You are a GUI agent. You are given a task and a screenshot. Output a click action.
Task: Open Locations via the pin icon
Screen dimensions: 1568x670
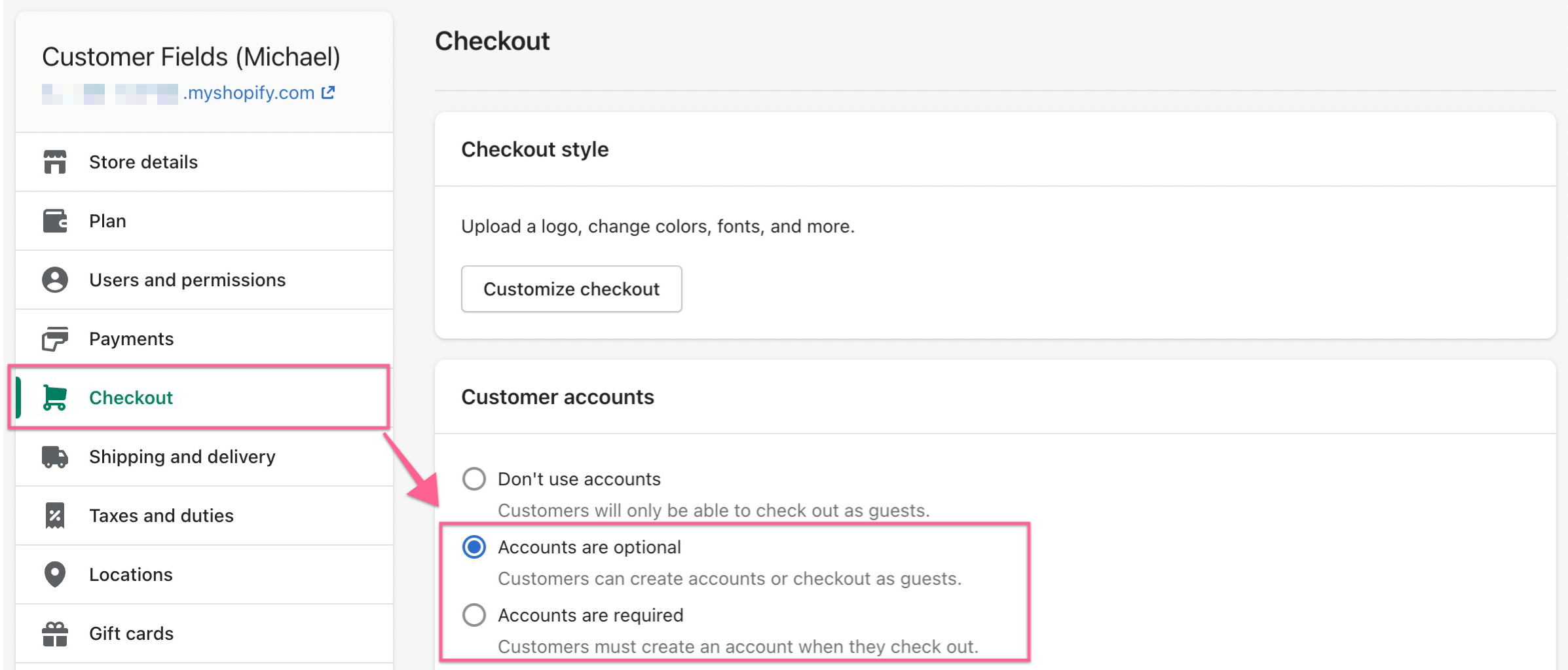pyautogui.click(x=55, y=574)
